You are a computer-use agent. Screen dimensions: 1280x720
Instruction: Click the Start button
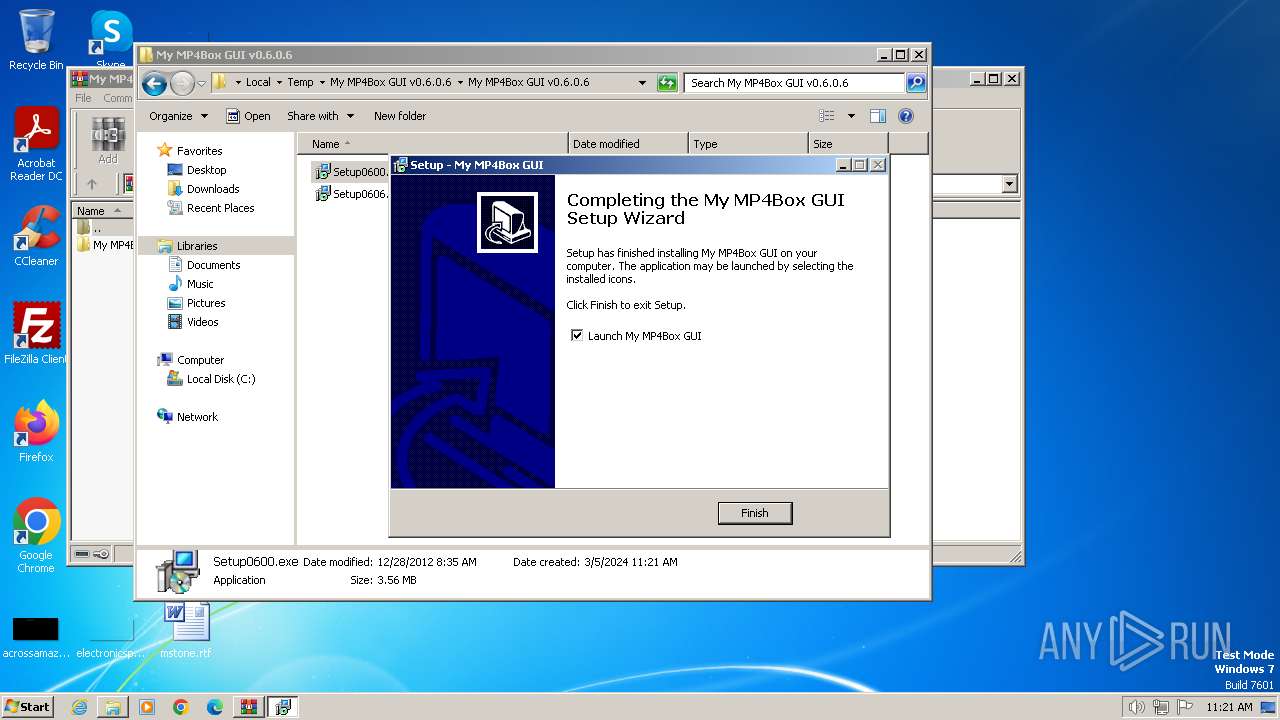click(28, 707)
